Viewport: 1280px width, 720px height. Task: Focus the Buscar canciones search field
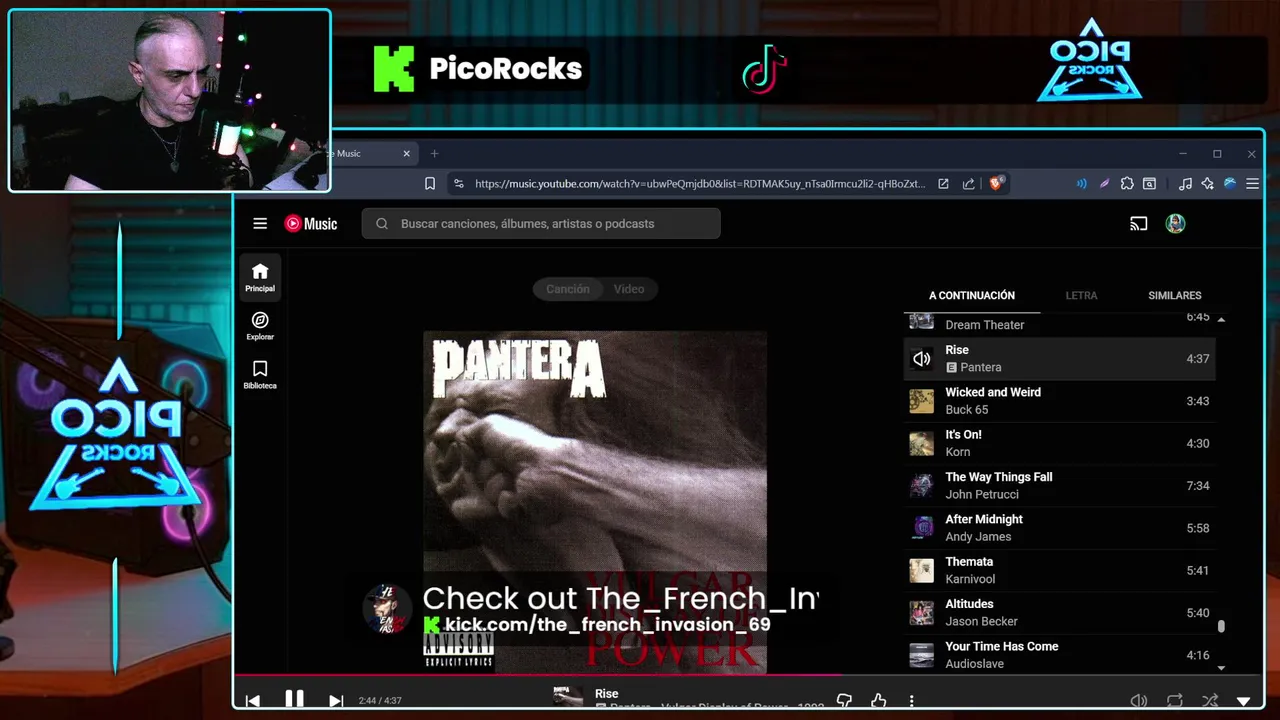(541, 224)
